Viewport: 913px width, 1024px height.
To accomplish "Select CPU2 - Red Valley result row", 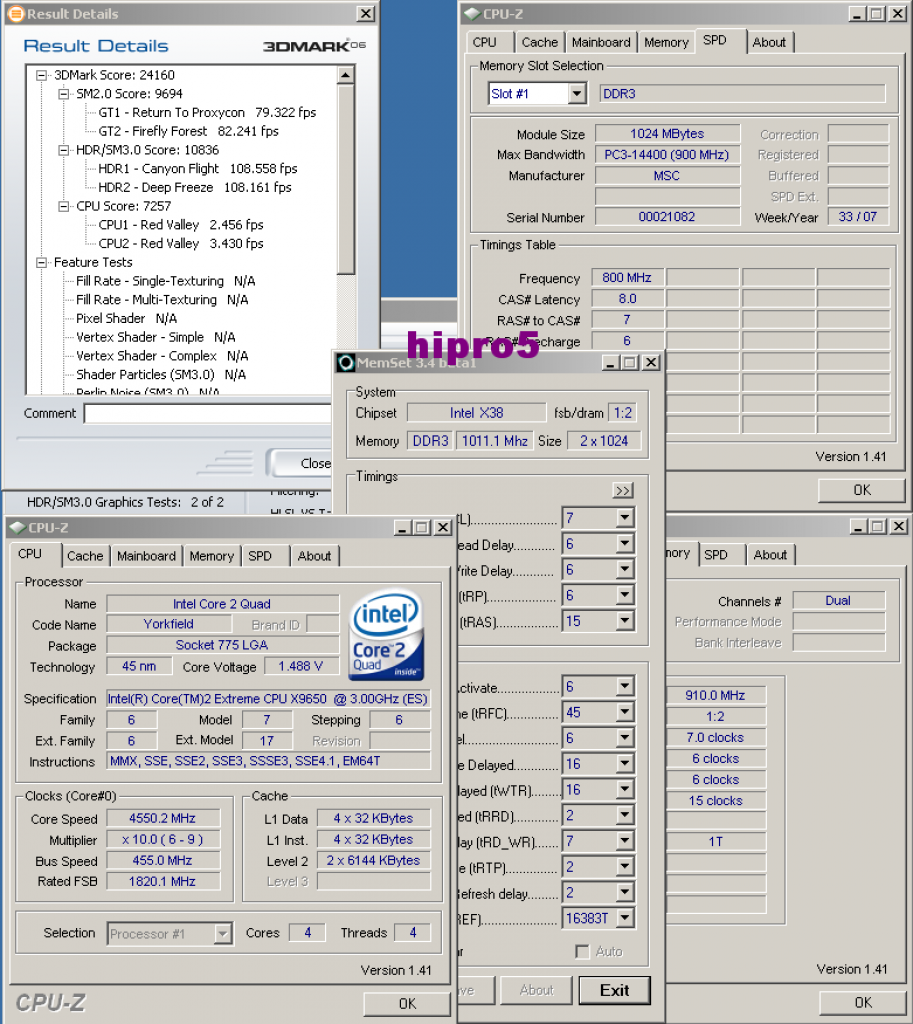I will tap(181, 244).
